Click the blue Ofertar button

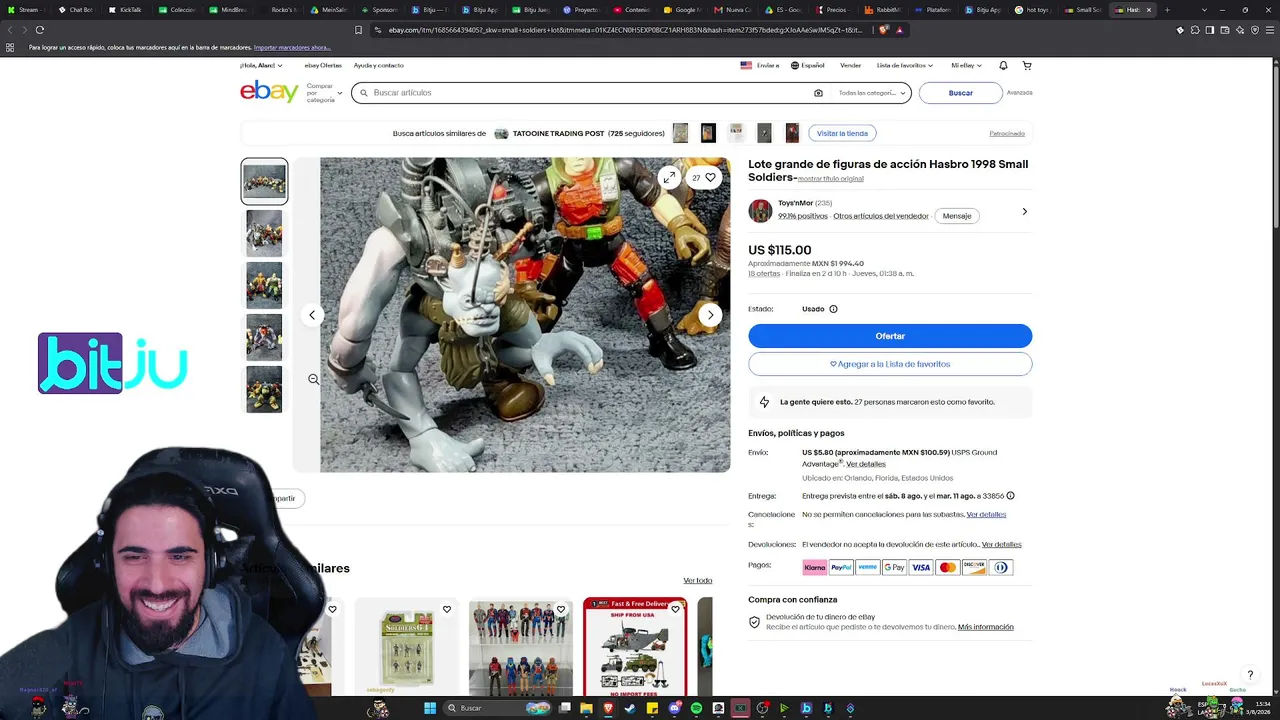pyautogui.click(x=890, y=336)
